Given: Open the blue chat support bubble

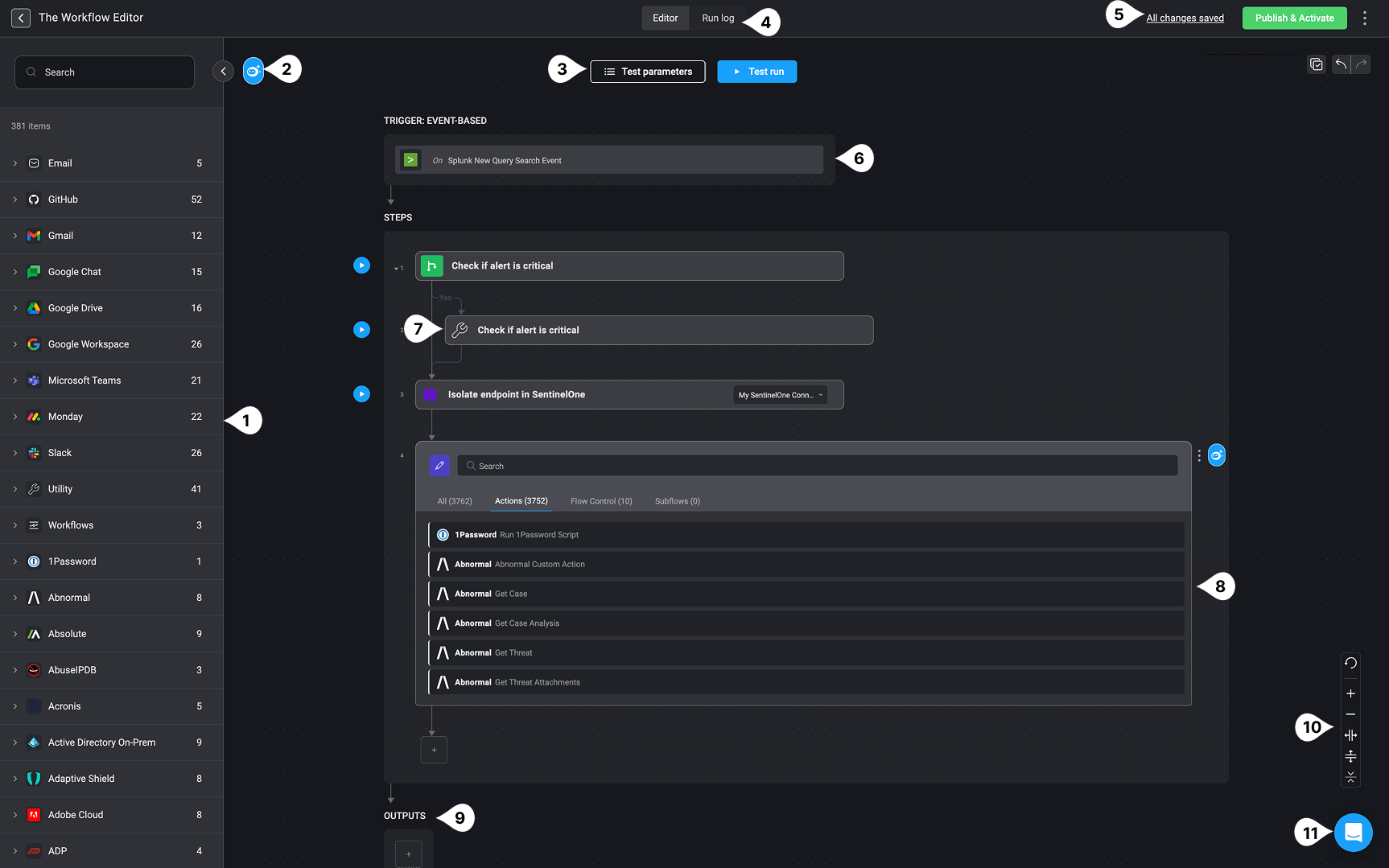Looking at the screenshot, I should click(x=1354, y=833).
